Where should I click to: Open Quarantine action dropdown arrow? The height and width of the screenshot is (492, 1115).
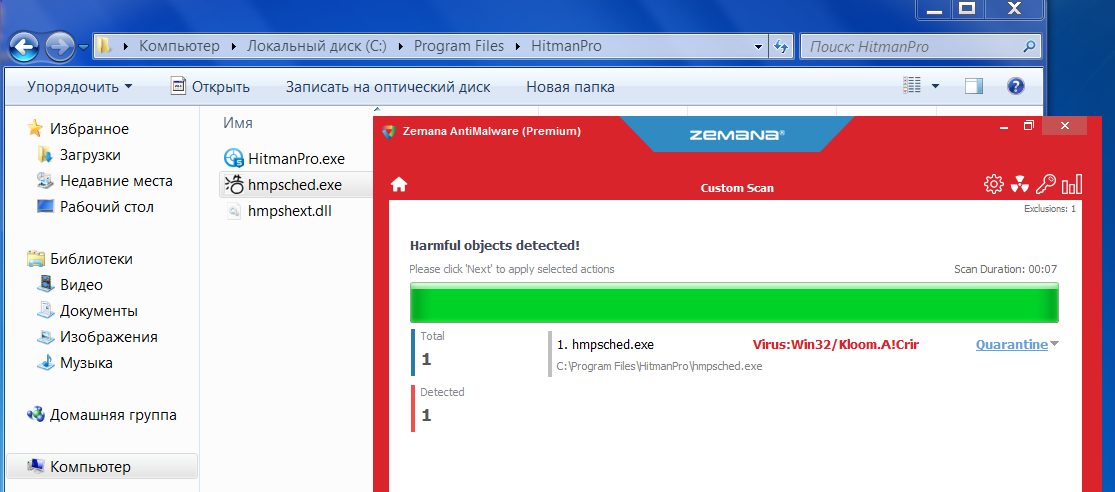pos(1055,344)
